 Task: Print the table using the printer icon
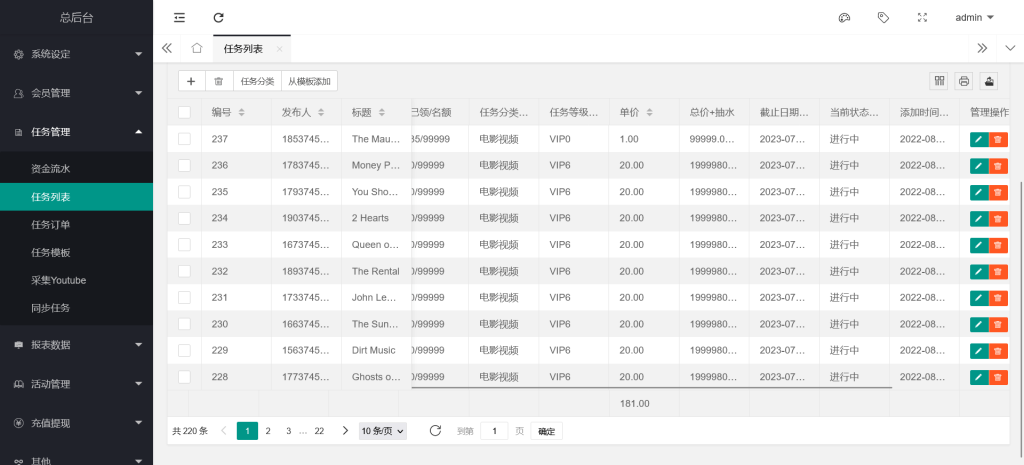click(x=964, y=81)
